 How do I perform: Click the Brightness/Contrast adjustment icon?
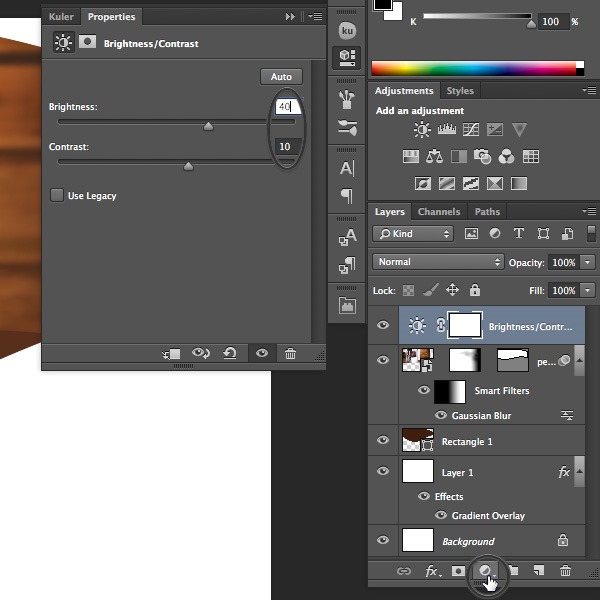tap(422, 130)
